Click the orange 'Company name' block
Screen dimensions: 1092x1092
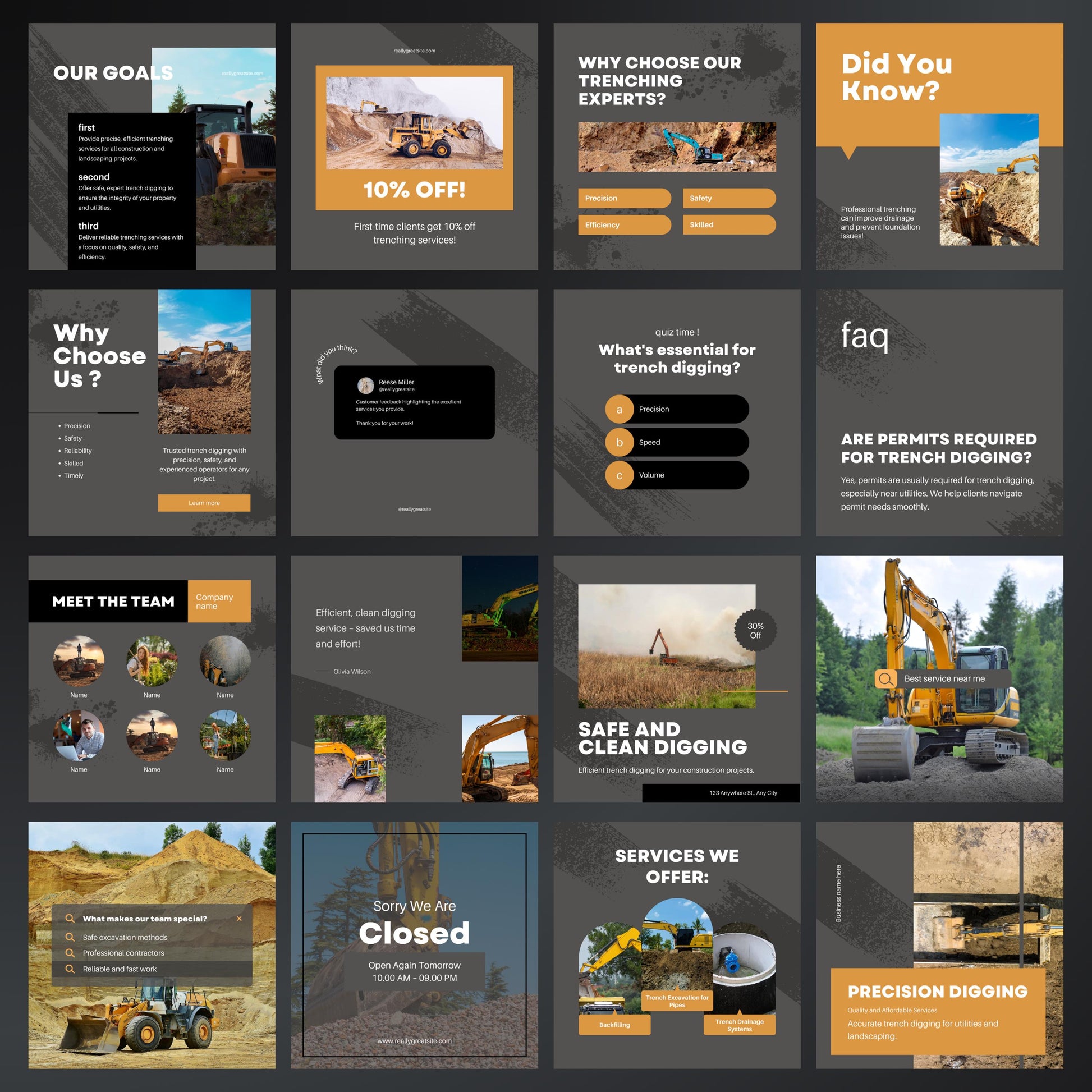219,602
